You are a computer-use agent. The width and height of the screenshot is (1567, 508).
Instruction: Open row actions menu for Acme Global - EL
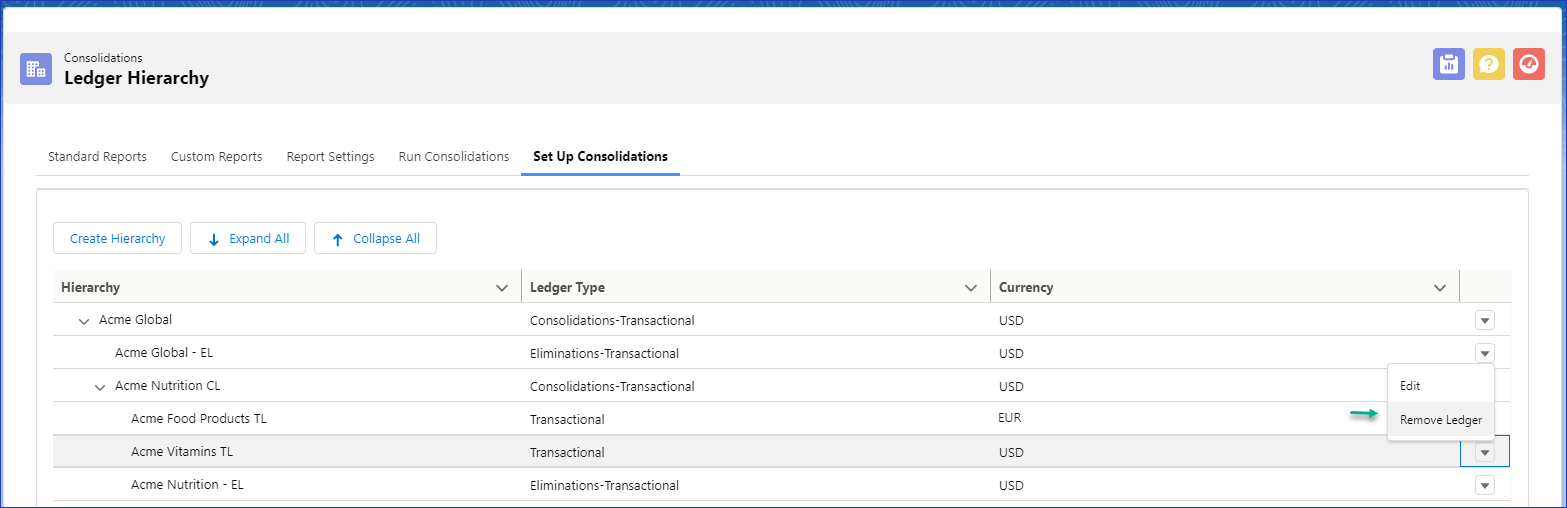[x=1485, y=353]
